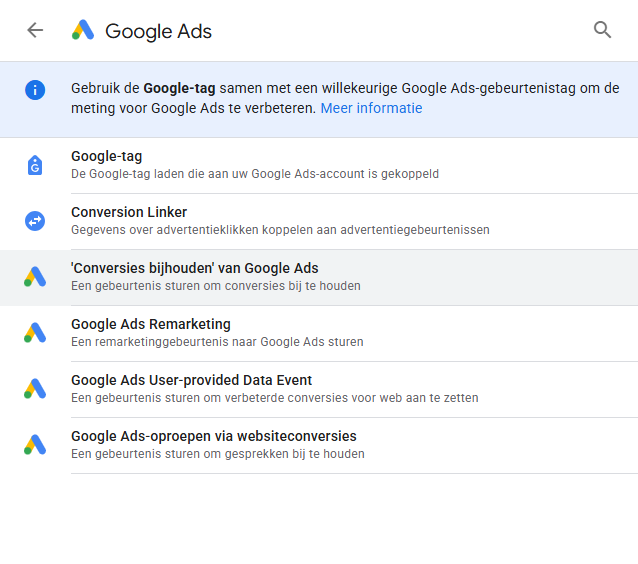
Task: Choose the Conversion Linker title
Action: point(129,212)
